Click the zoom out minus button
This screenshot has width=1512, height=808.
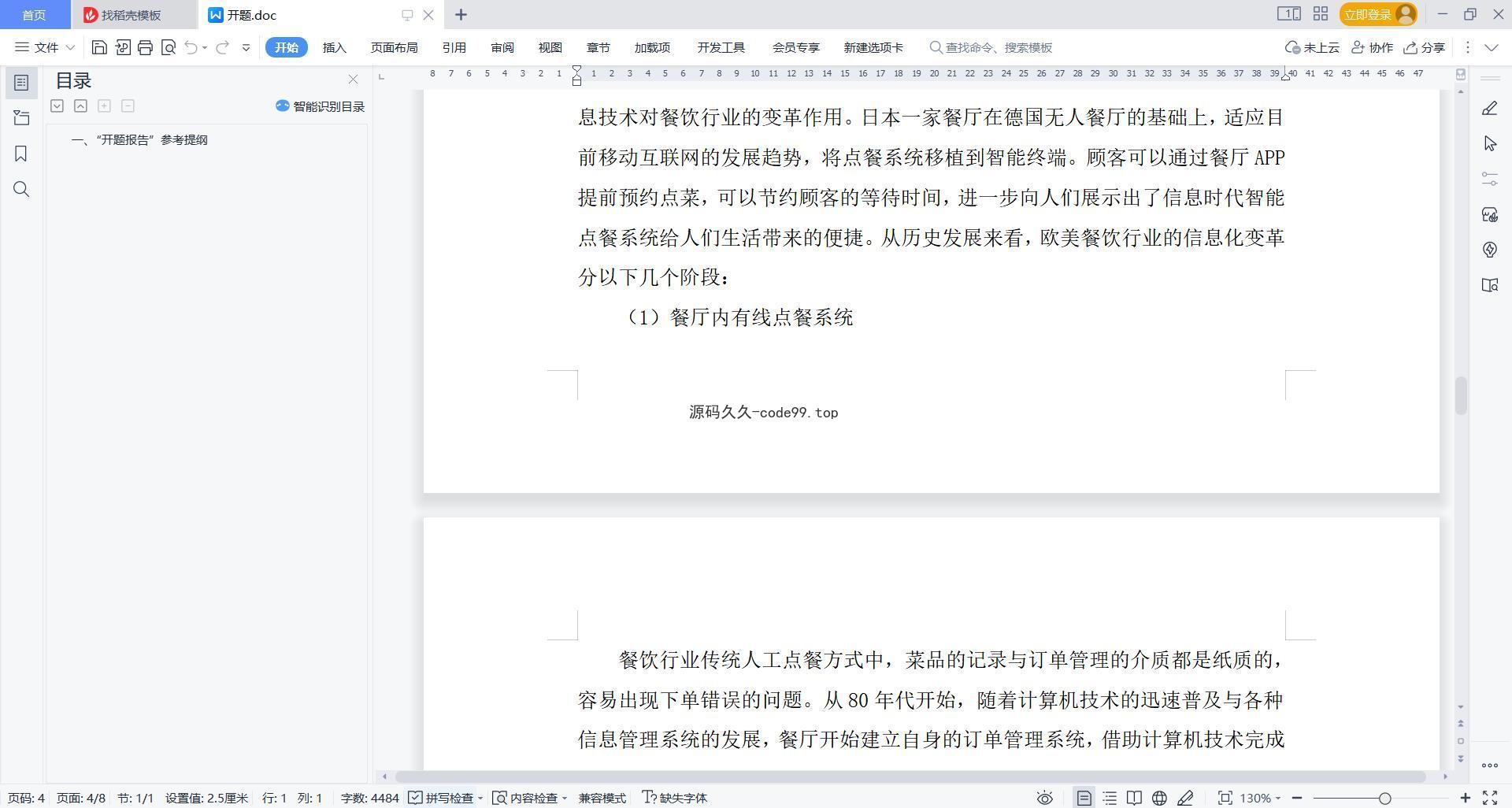pos(1297,798)
